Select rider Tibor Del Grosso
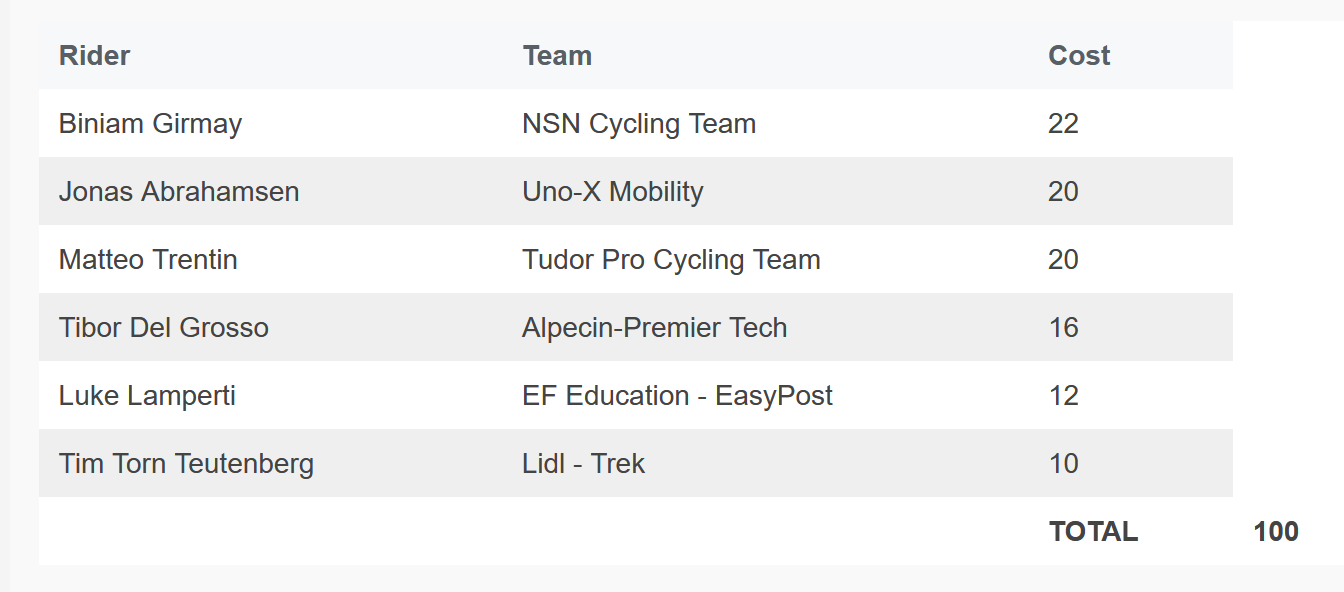The width and height of the screenshot is (1344, 592). tap(164, 328)
